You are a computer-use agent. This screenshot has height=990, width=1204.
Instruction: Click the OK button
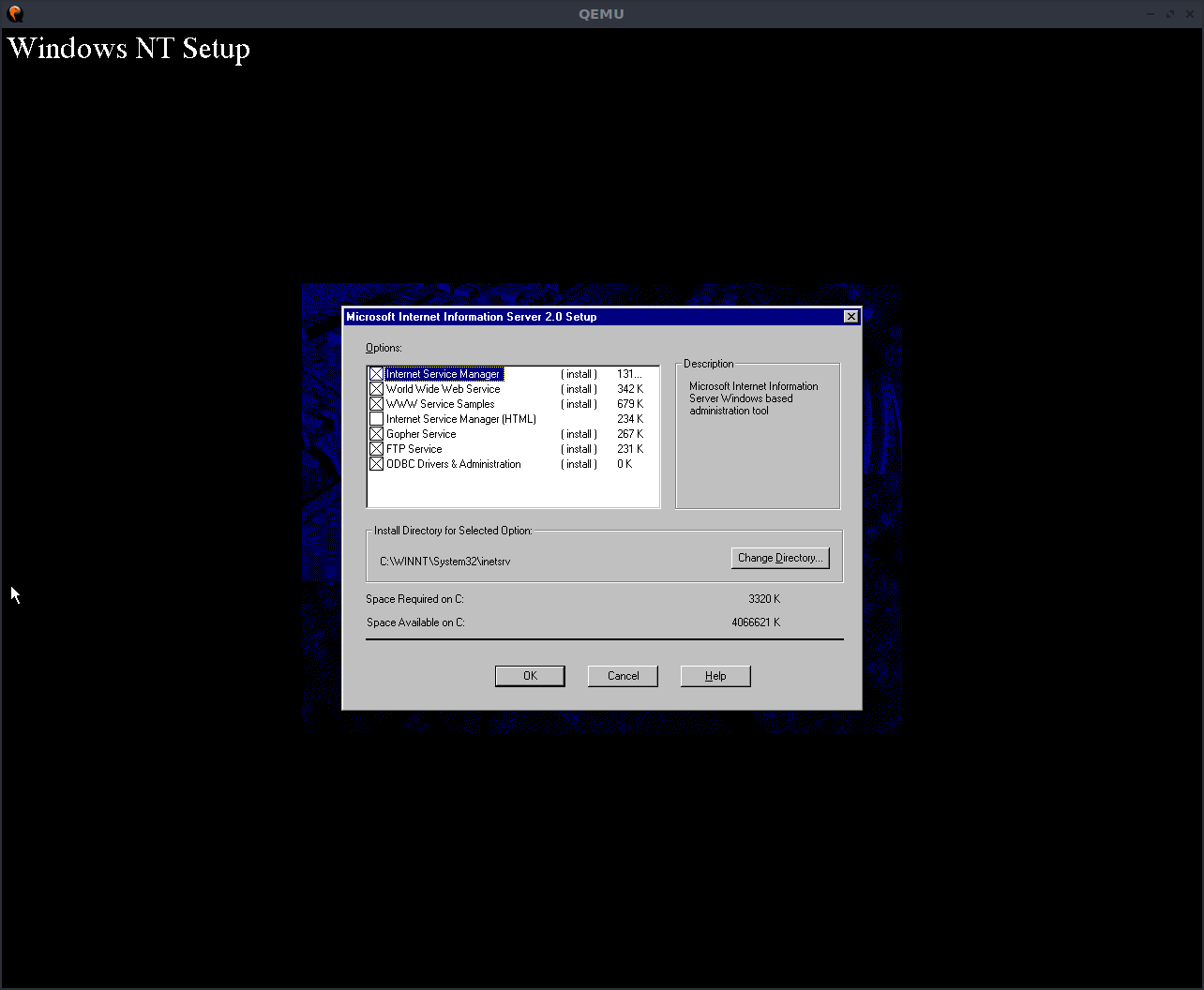point(530,676)
